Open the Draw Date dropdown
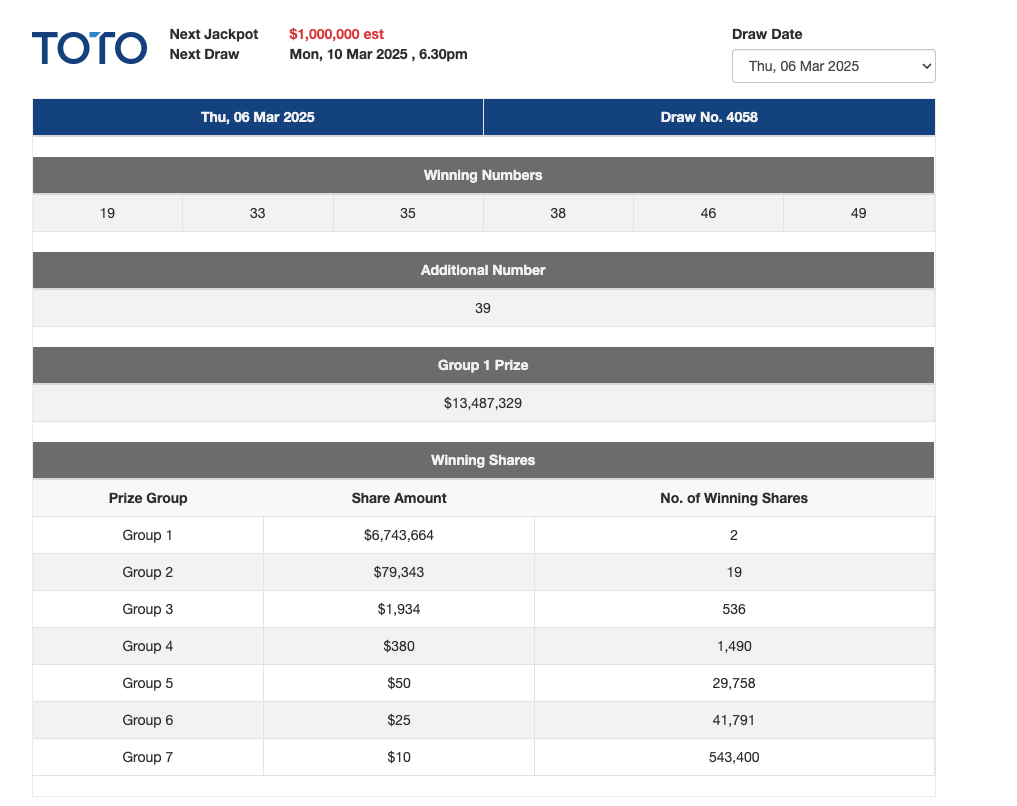Image resolution: width=1017 pixels, height=806 pixels. [833, 66]
